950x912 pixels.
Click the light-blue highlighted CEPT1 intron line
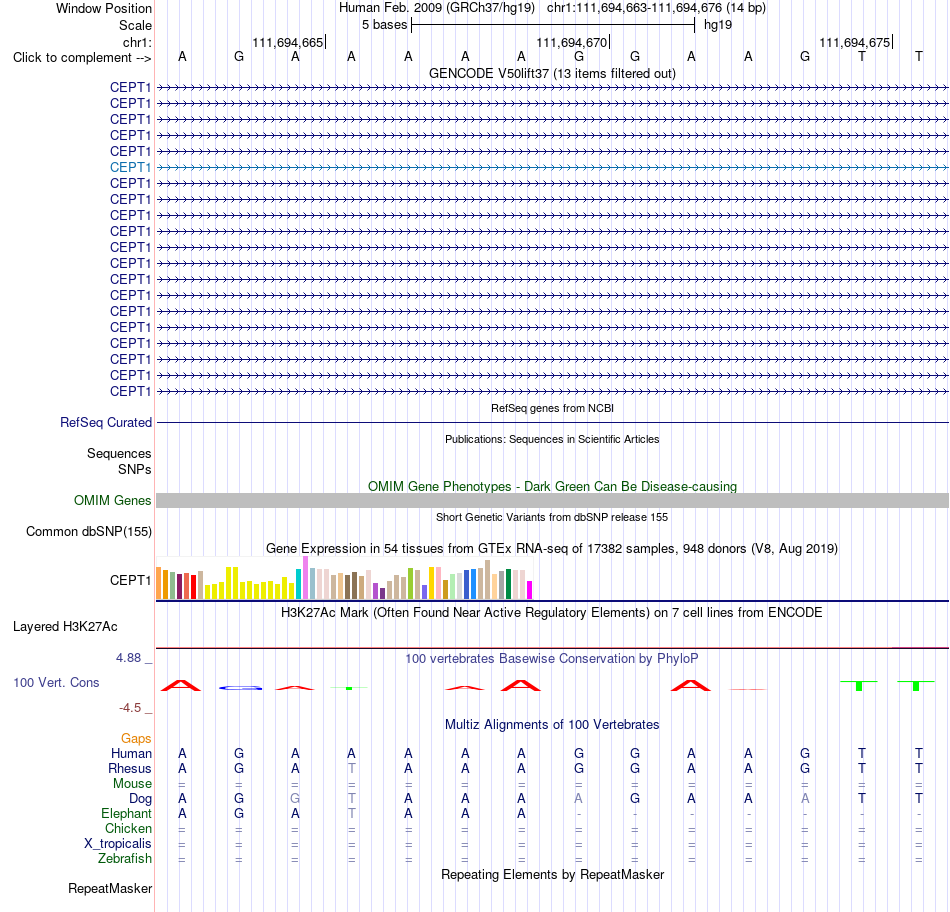tap(552, 167)
